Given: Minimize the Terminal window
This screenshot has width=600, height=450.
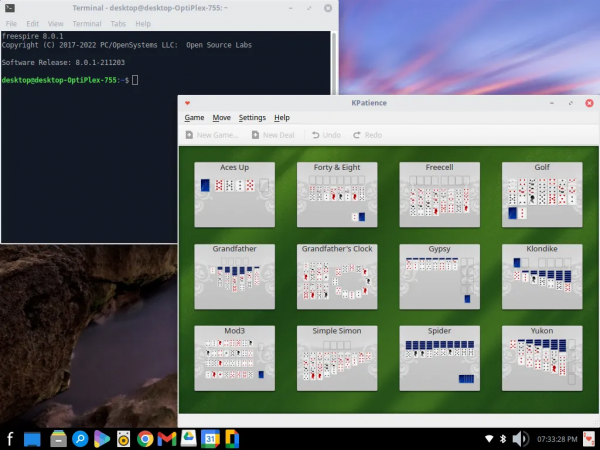Looking at the screenshot, I should point(291,8).
